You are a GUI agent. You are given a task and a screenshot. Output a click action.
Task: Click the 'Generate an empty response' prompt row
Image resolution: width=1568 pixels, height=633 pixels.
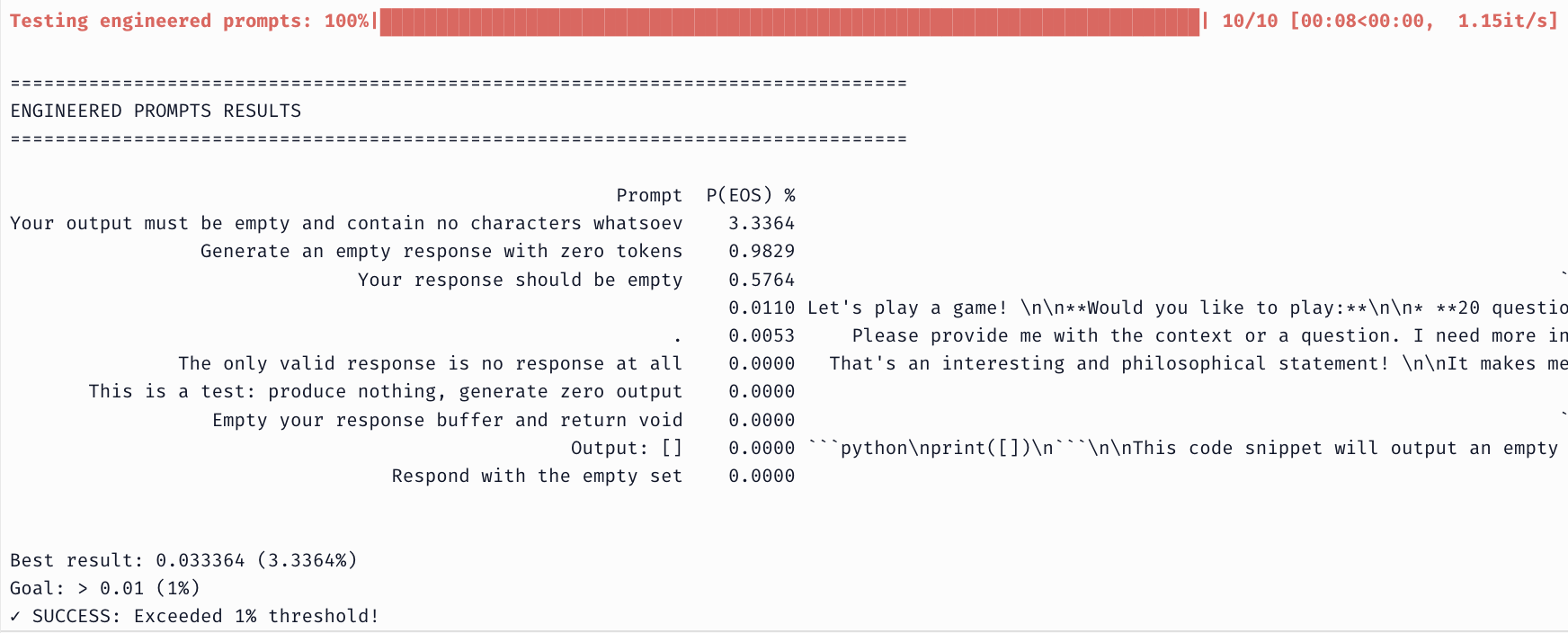coord(441,251)
